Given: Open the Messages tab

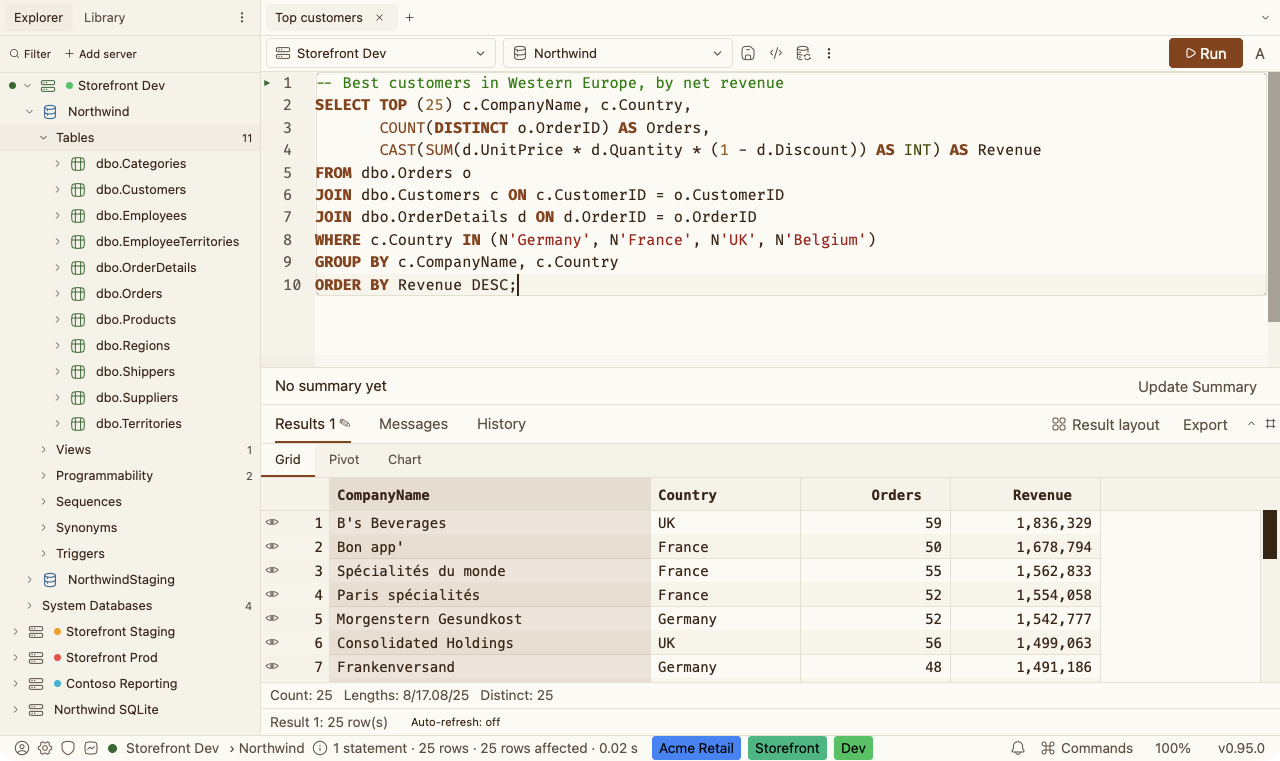Looking at the screenshot, I should click(x=413, y=424).
